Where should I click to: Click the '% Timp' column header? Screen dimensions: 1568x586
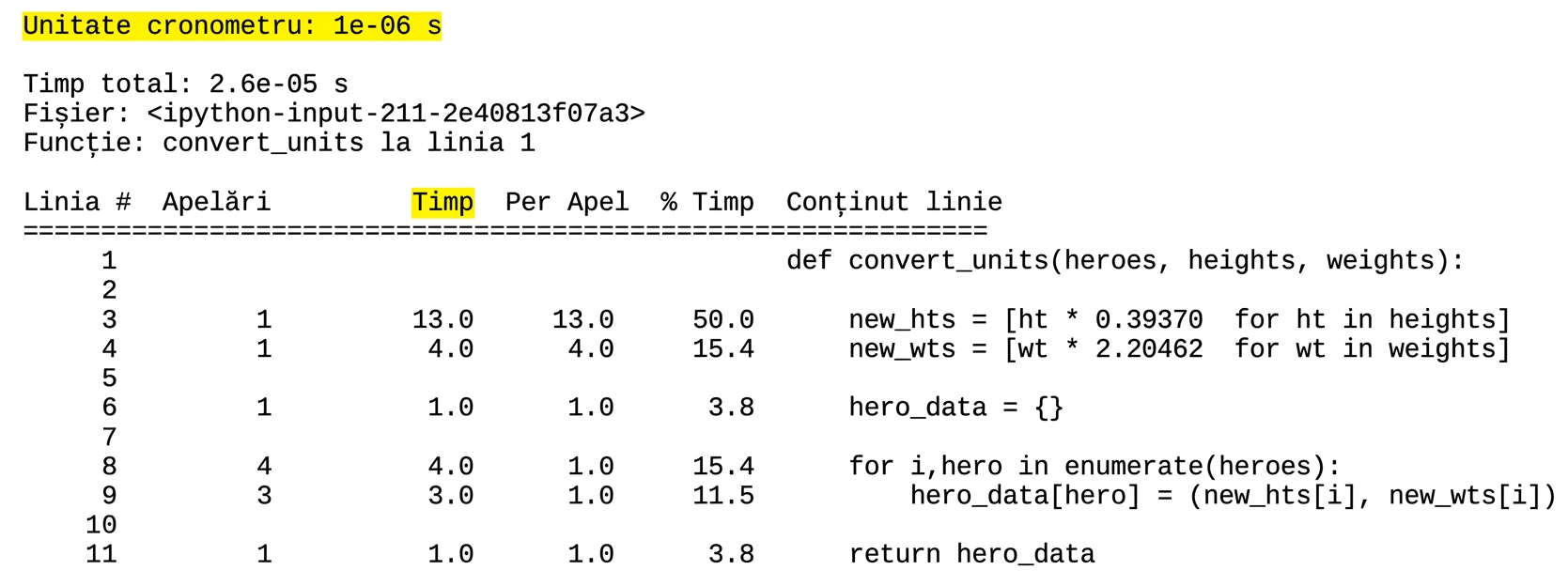pos(707,203)
